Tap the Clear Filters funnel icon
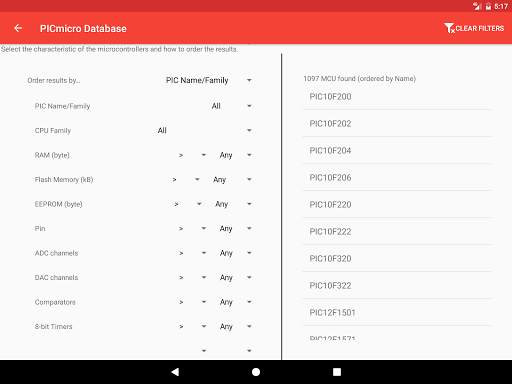This screenshot has height=384, width=512. [x=449, y=28]
